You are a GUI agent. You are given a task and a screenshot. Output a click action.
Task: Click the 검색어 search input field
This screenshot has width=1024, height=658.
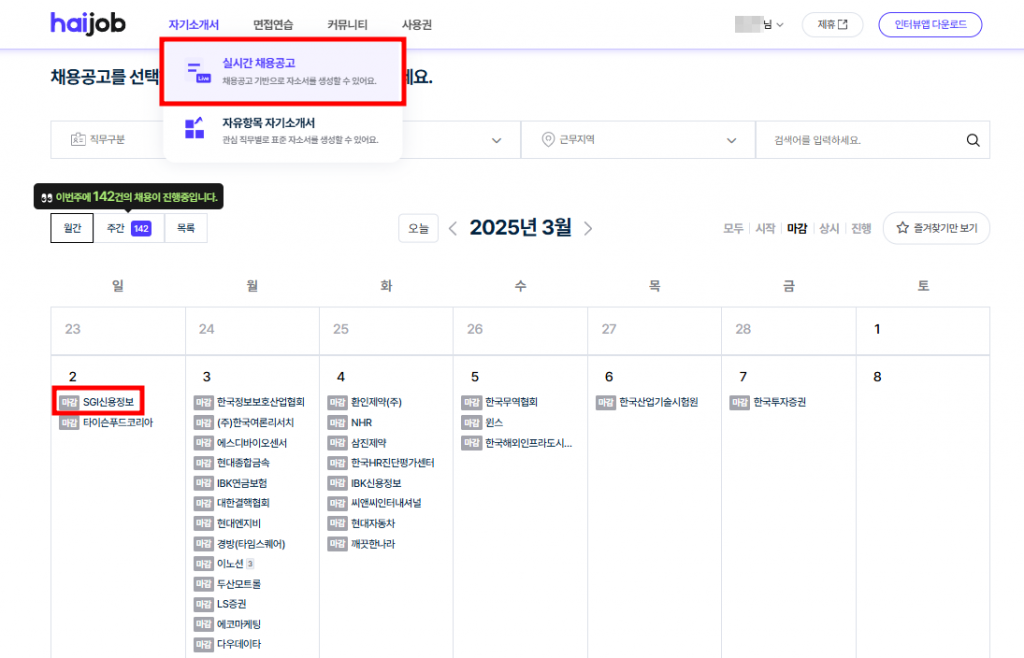coord(860,140)
